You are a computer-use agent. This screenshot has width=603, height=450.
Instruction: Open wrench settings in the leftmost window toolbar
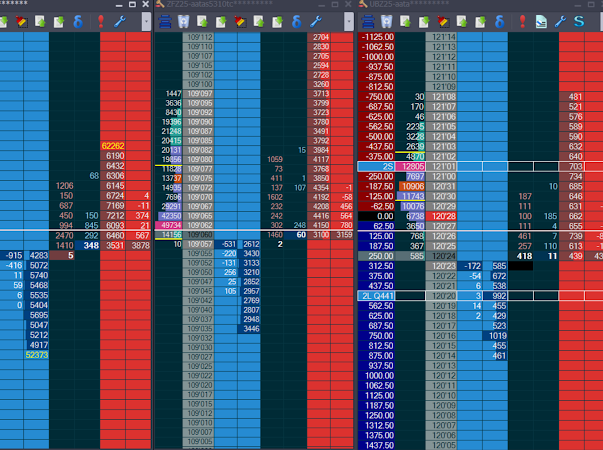[x=120, y=22]
